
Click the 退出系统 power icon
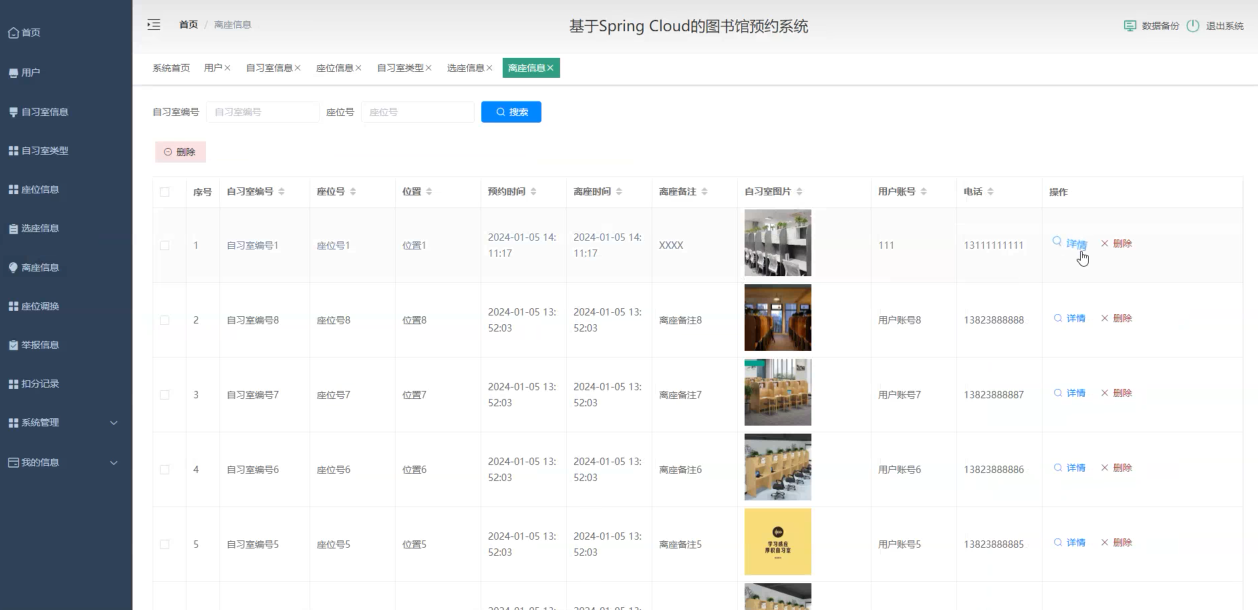tap(1193, 26)
